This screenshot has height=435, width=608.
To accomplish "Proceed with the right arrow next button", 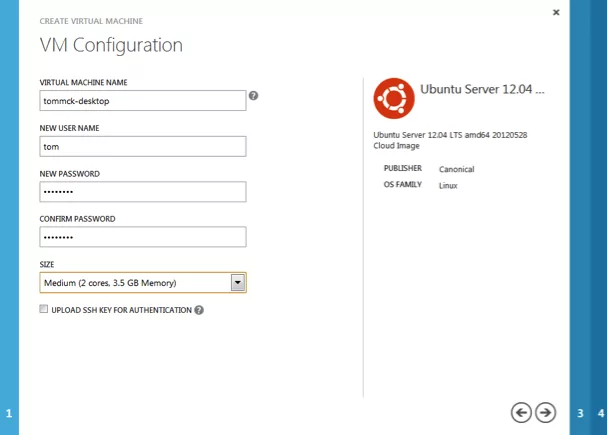I will tap(545, 413).
